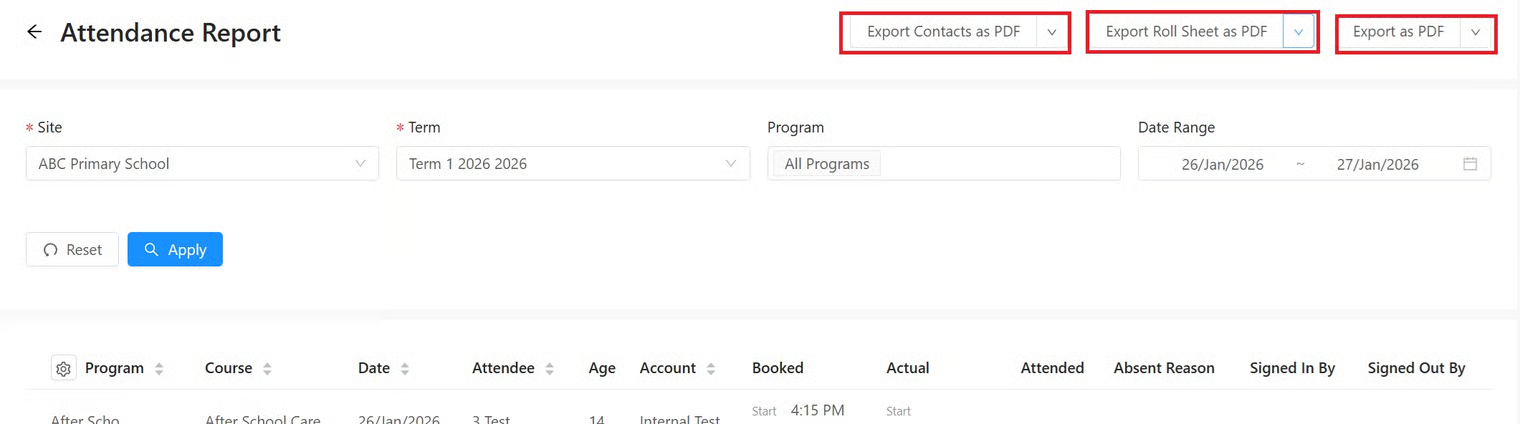Sort the Account column
1520x424 pixels.
[x=710, y=369]
